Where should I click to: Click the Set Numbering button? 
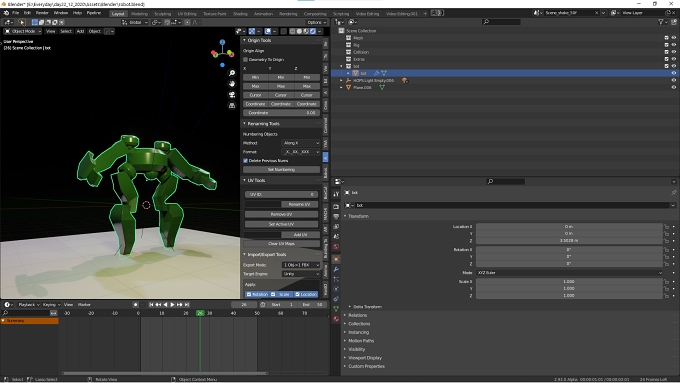(x=281, y=170)
